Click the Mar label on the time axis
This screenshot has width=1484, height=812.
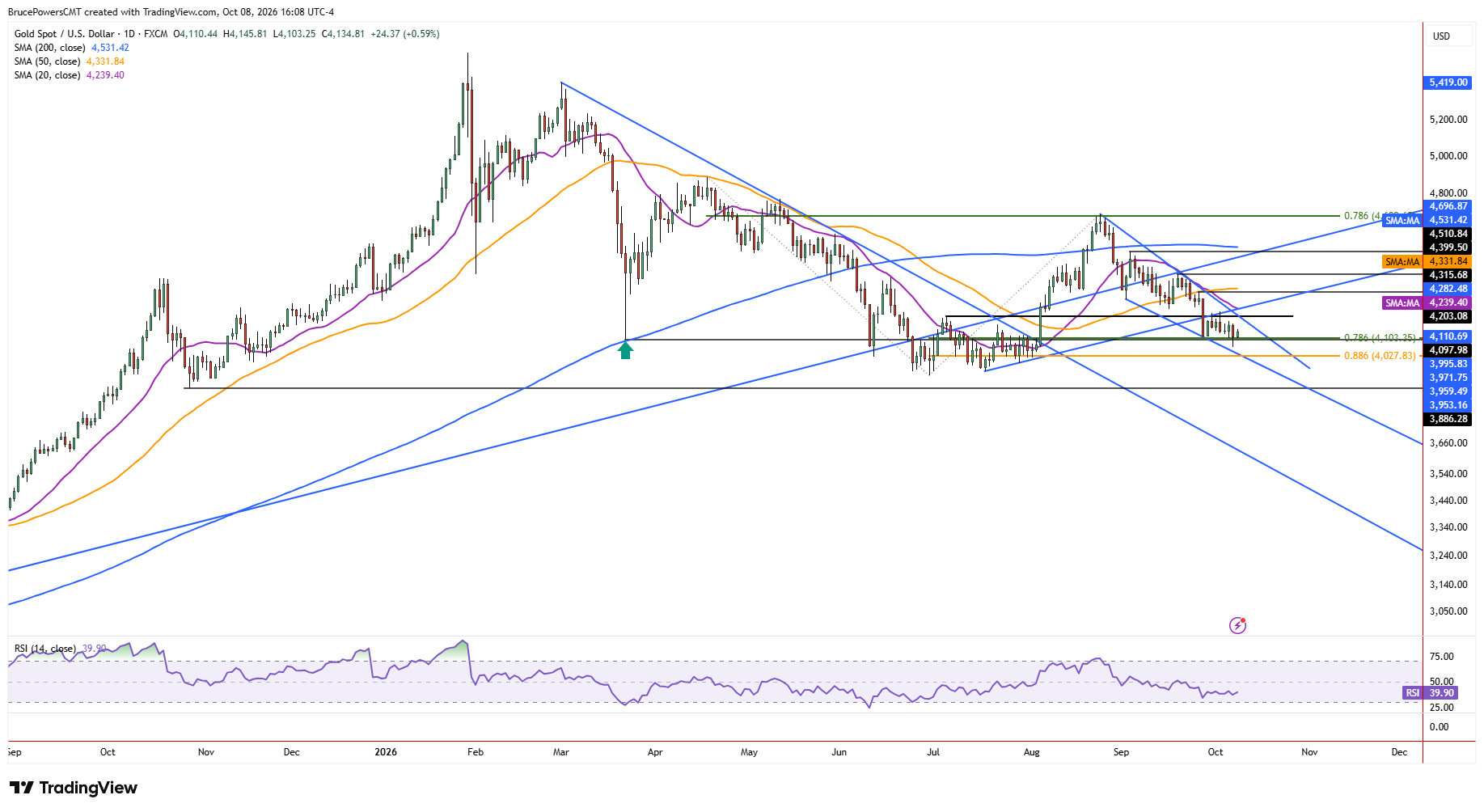point(560,752)
